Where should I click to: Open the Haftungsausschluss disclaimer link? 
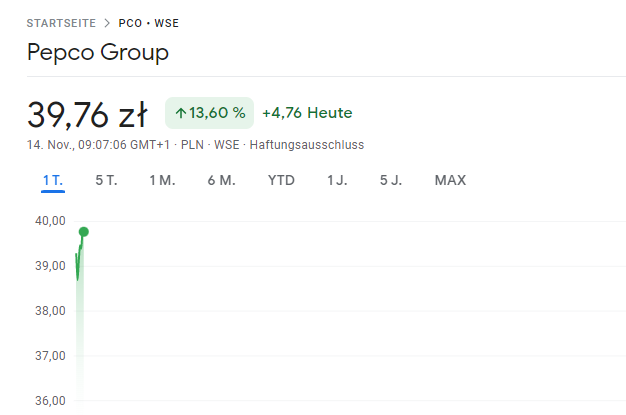[307, 145]
